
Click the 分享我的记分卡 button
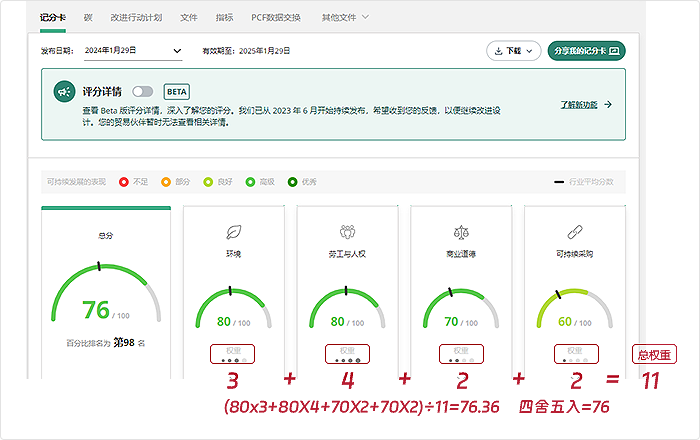(586, 49)
